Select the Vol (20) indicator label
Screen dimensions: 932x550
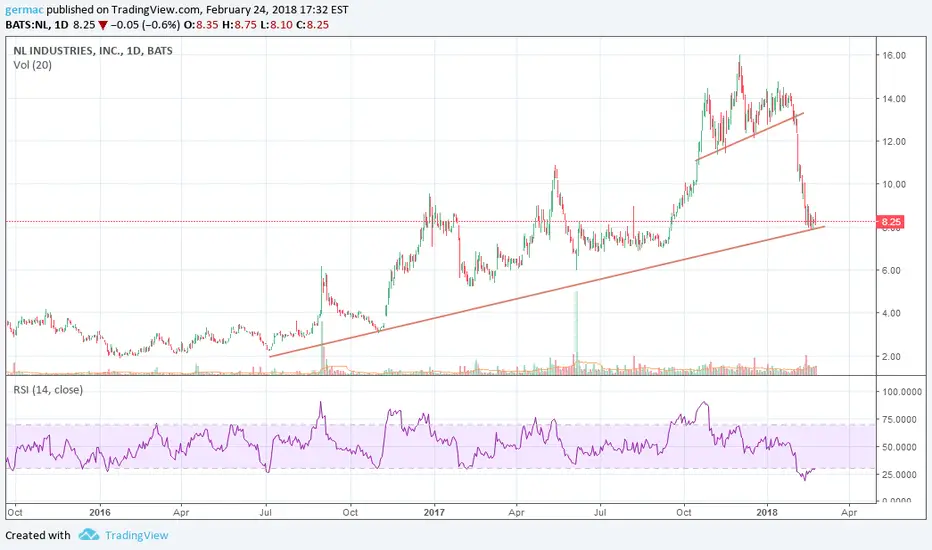point(33,65)
